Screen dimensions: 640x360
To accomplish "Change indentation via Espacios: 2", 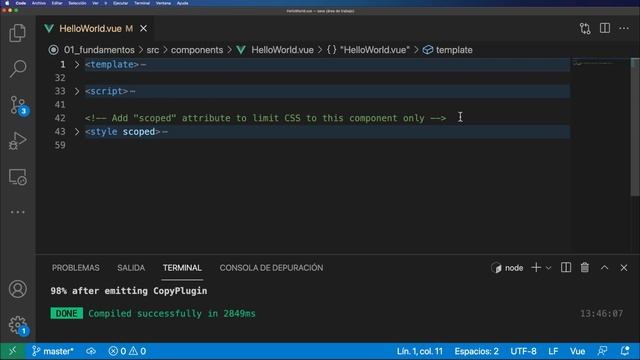I will pyautogui.click(x=476, y=351).
